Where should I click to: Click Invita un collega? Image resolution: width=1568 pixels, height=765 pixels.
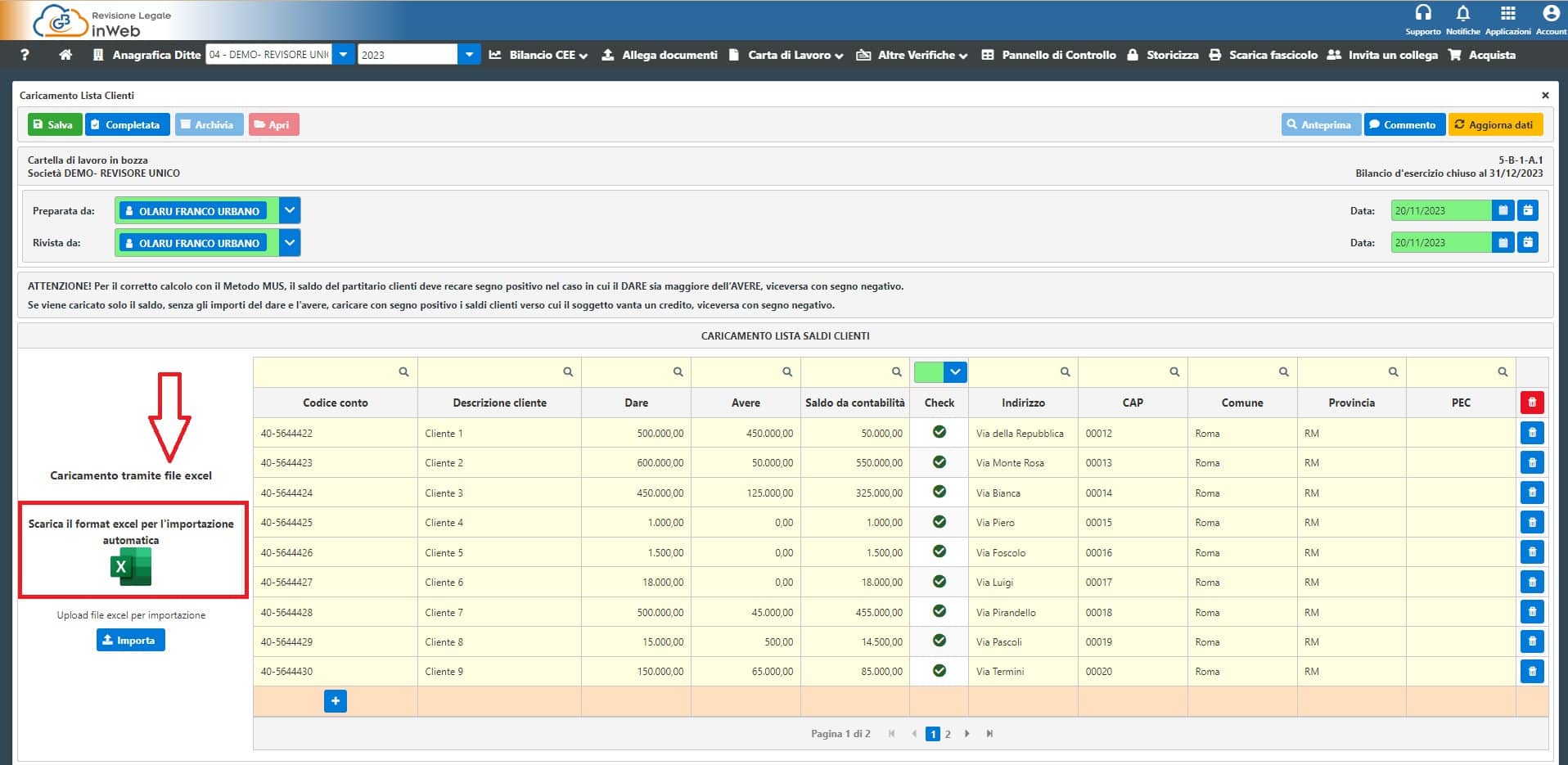point(1382,55)
